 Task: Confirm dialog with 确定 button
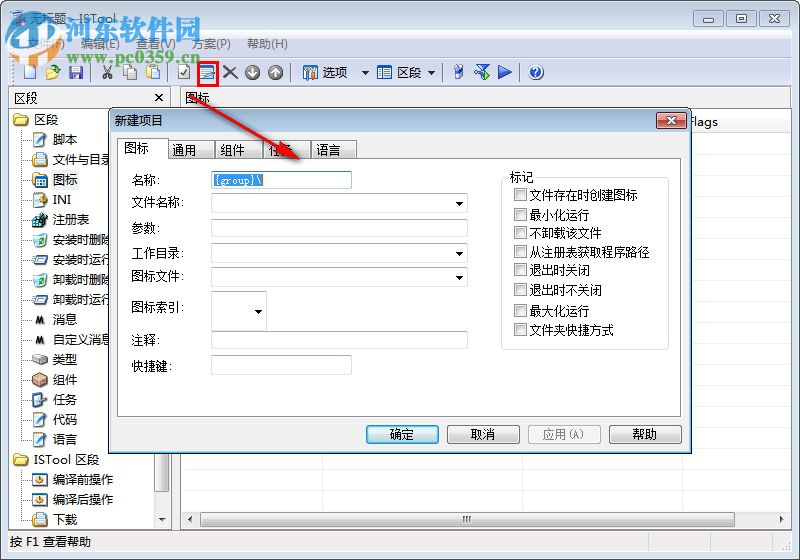click(x=402, y=434)
